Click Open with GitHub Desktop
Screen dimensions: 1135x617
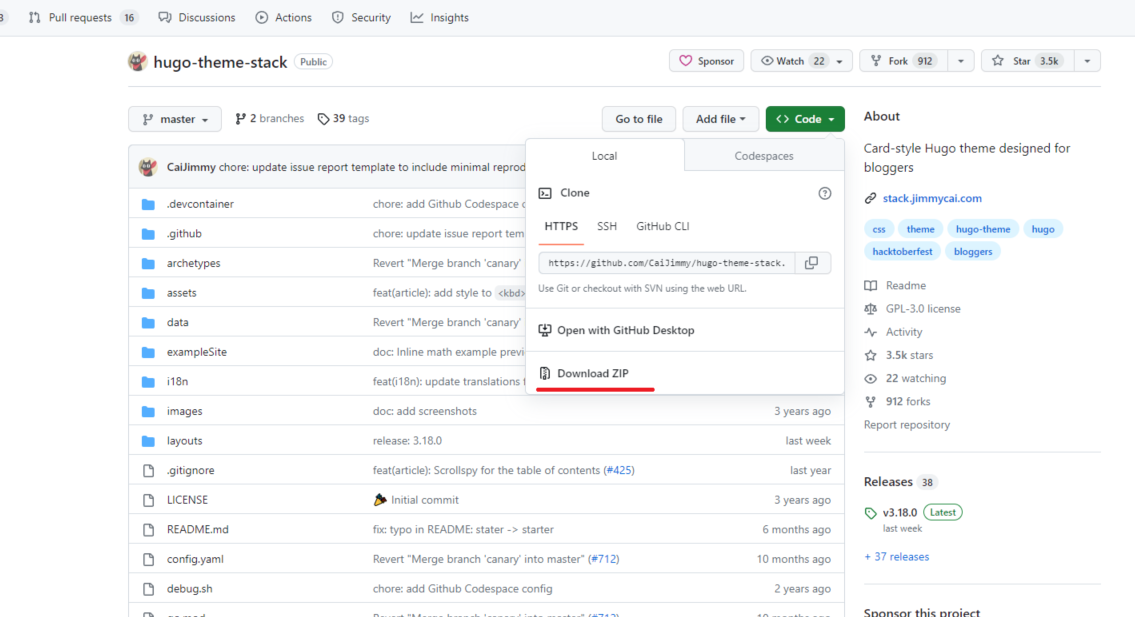click(625, 330)
